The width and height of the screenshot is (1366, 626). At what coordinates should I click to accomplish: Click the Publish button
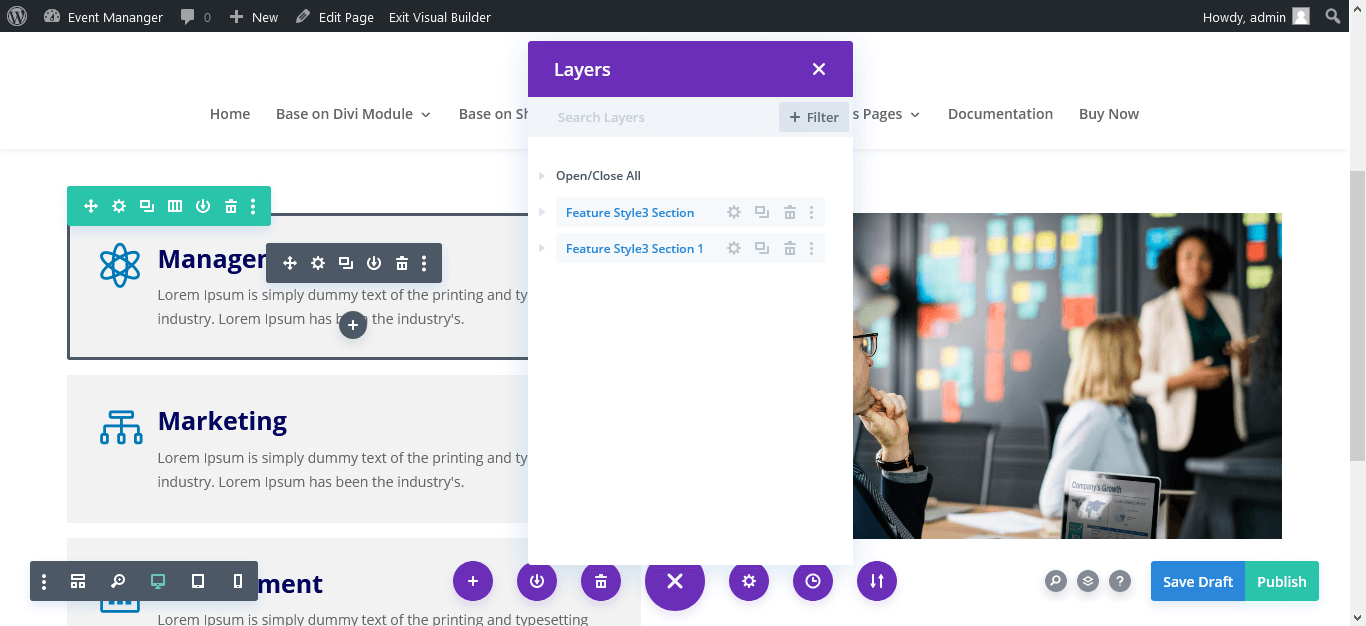1282,581
